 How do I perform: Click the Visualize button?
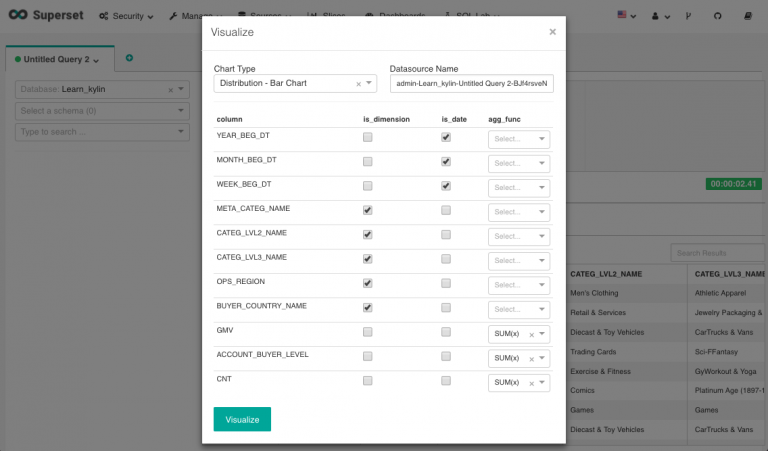pyautogui.click(x=242, y=419)
